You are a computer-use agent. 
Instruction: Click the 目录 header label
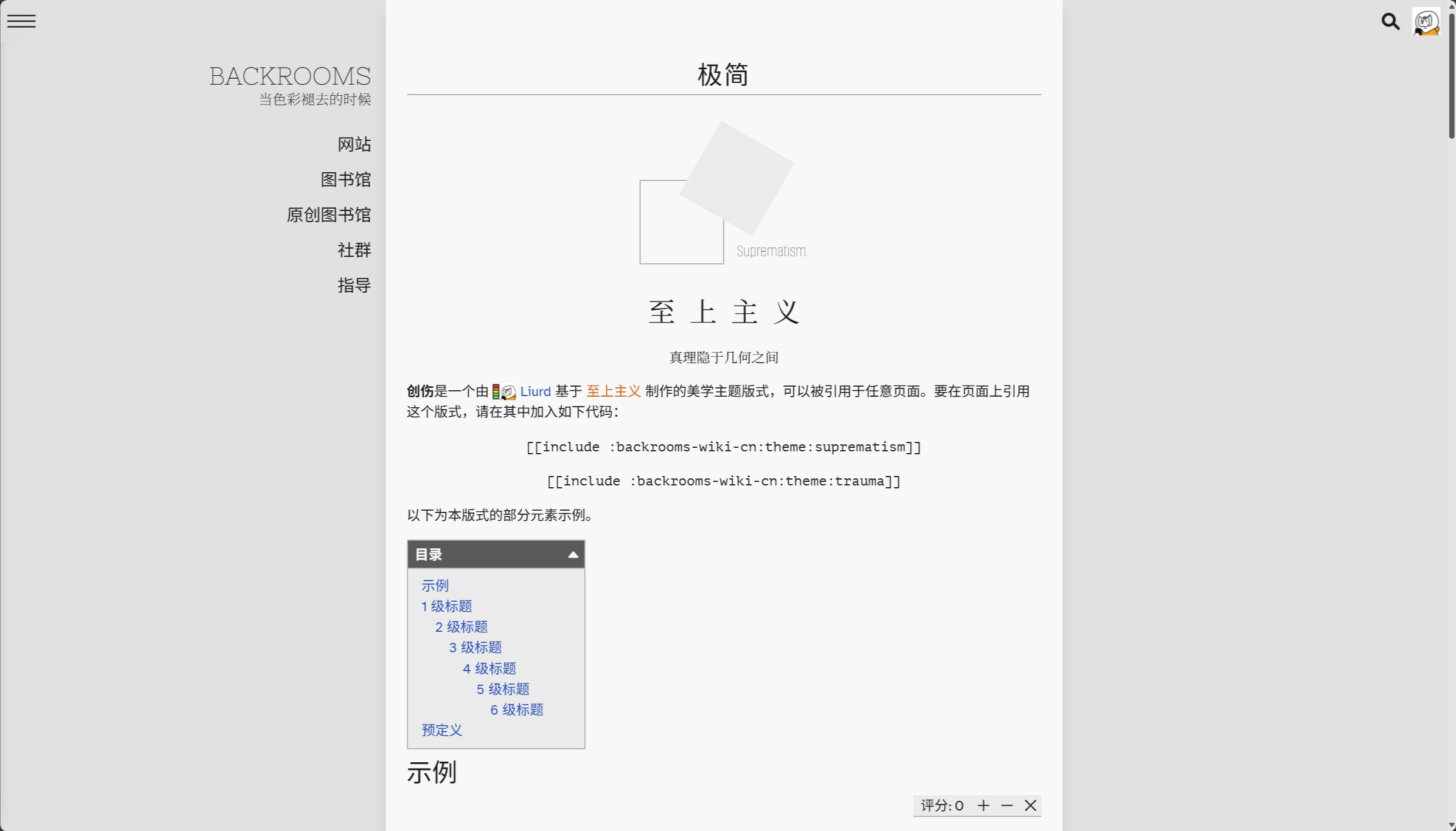tap(428, 555)
